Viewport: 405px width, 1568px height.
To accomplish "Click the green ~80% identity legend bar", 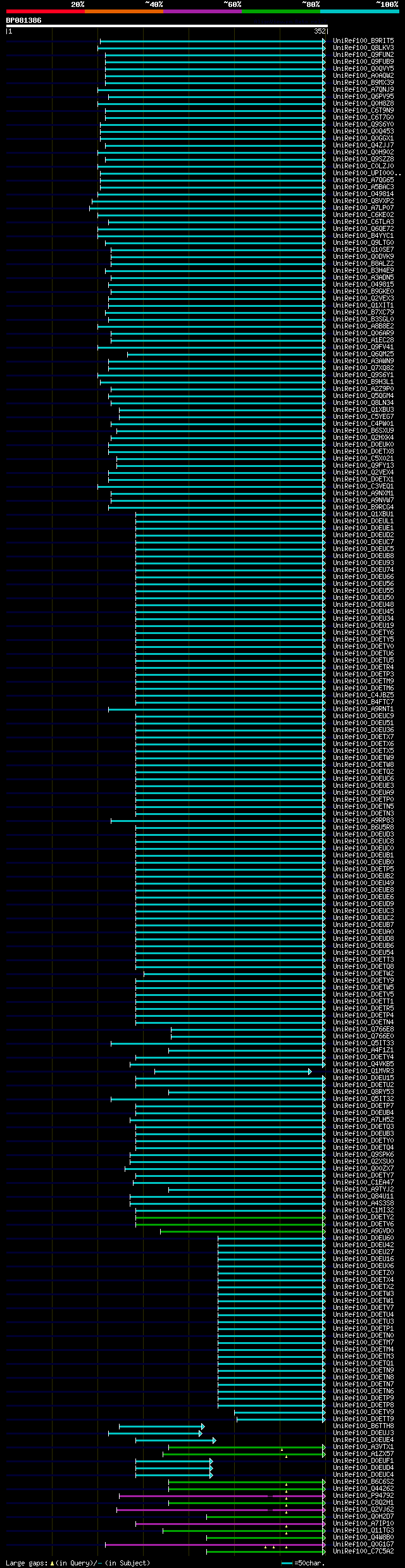I will pyautogui.click(x=280, y=11).
